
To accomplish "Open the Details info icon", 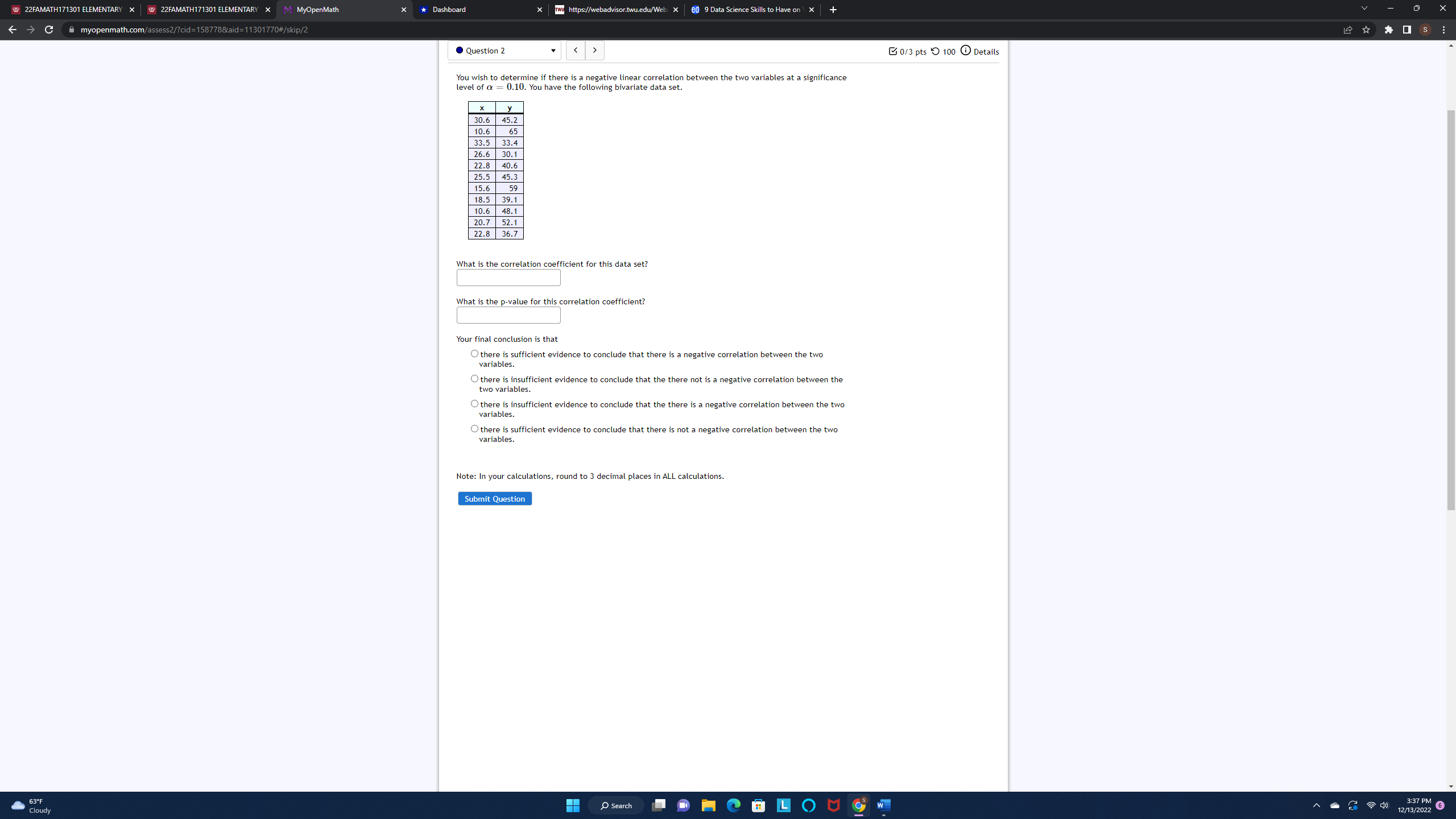I will (x=965, y=50).
